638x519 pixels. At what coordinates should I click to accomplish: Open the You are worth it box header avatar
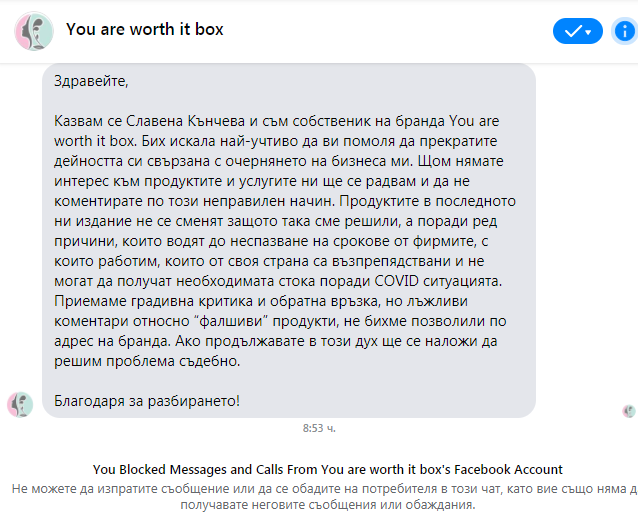coord(33,32)
